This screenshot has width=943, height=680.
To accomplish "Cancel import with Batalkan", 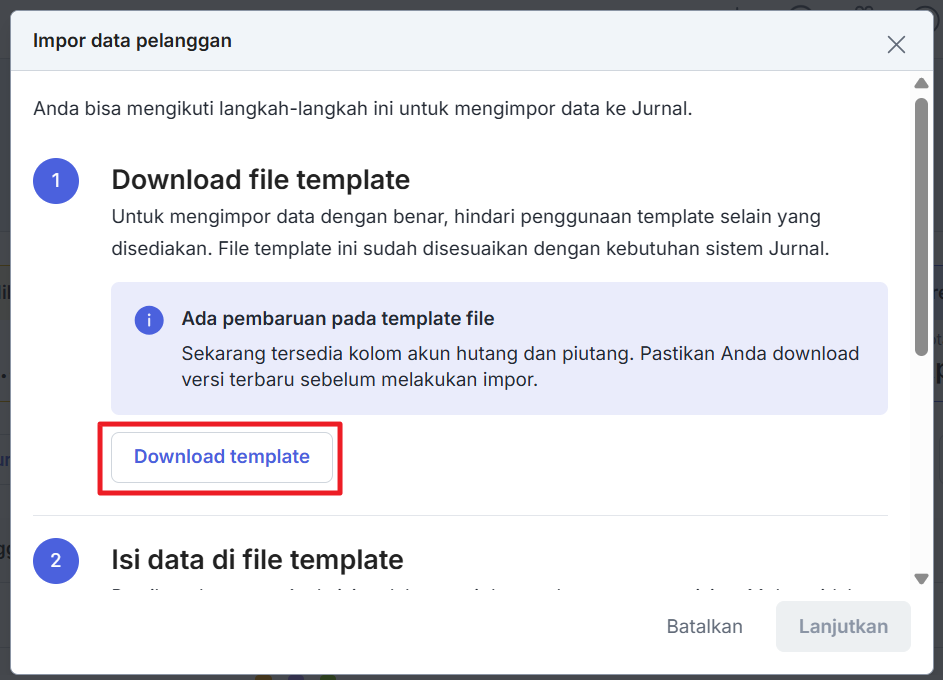I will 704,627.
